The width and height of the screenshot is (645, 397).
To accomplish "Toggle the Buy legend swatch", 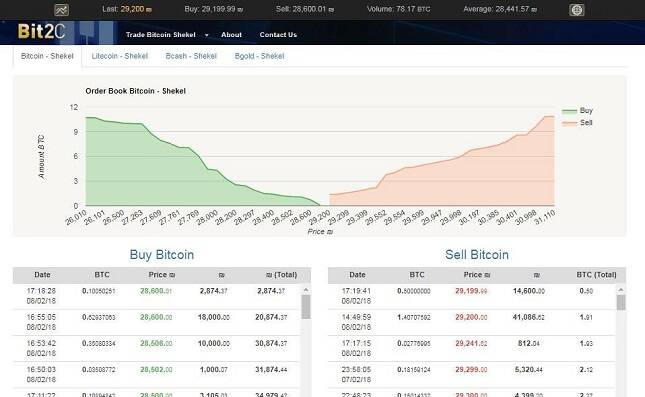I will (x=569, y=111).
